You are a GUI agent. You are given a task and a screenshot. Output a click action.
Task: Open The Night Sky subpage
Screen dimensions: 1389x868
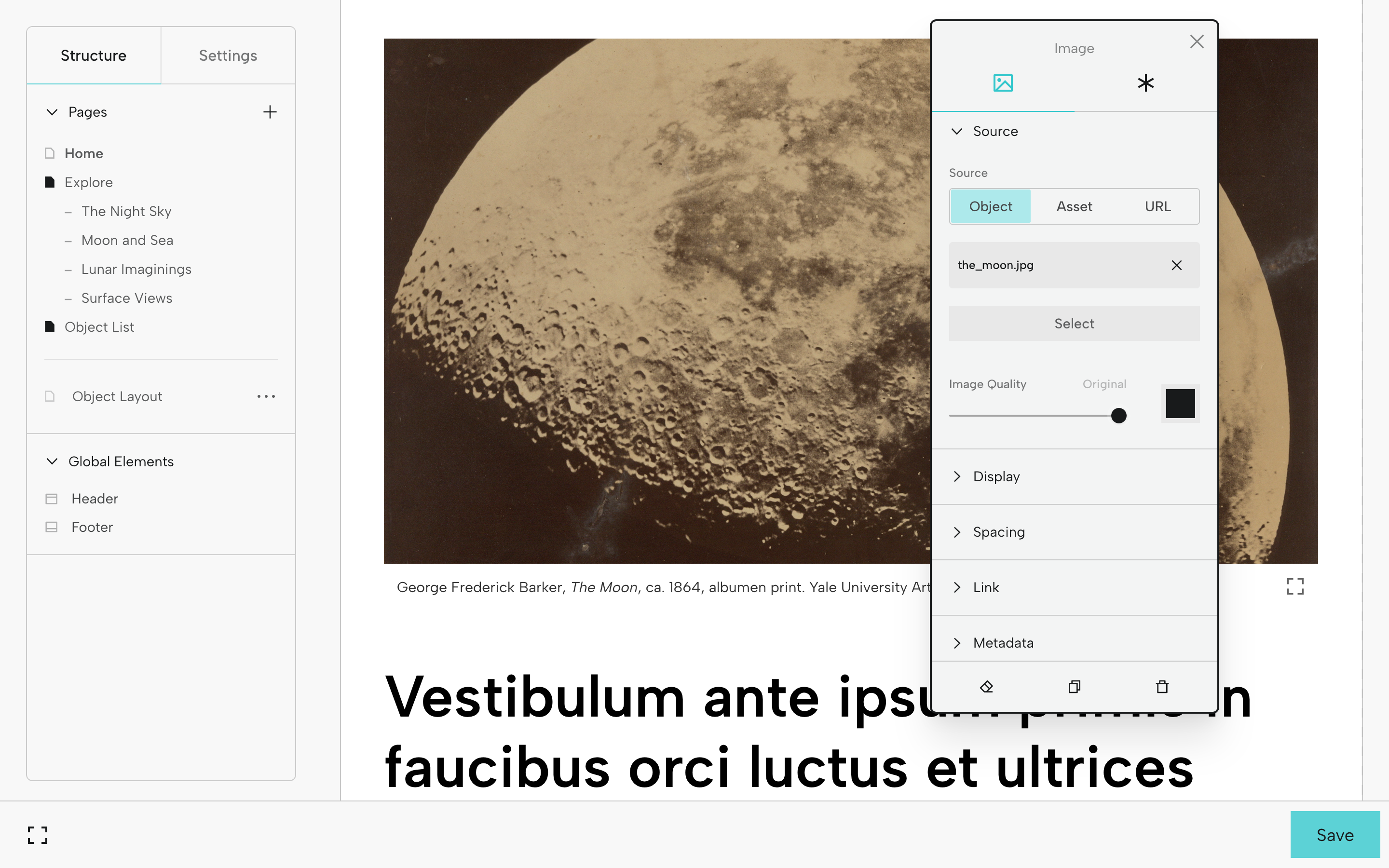(x=126, y=211)
